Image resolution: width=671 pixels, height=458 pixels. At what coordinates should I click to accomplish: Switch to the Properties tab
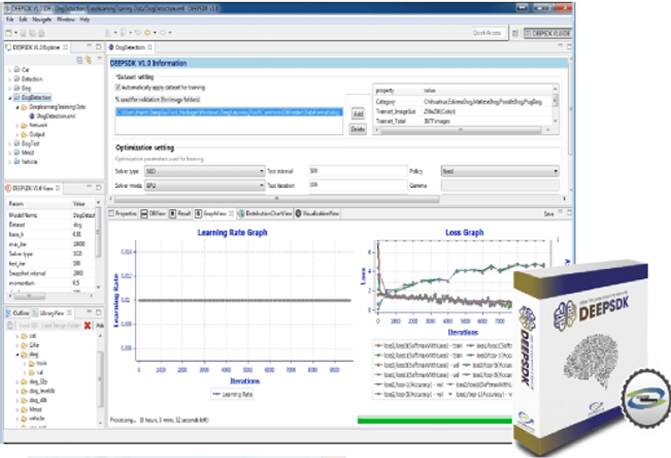123,213
